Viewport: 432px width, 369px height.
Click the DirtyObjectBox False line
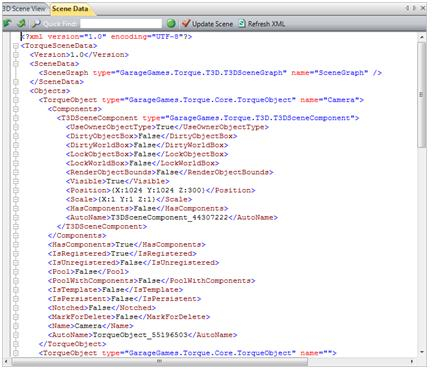[152, 136]
